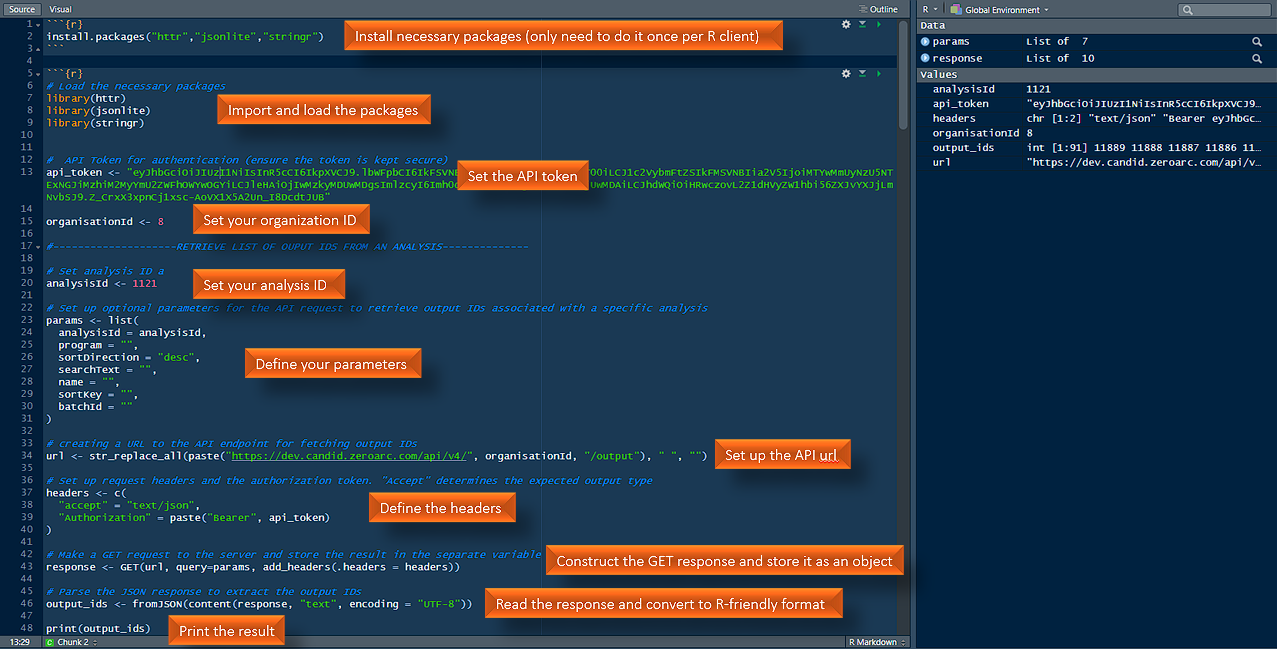Open chunk options gear for the library loading chunk
Image resolution: width=1277 pixels, height=649 pixels.
click(846, 73)
